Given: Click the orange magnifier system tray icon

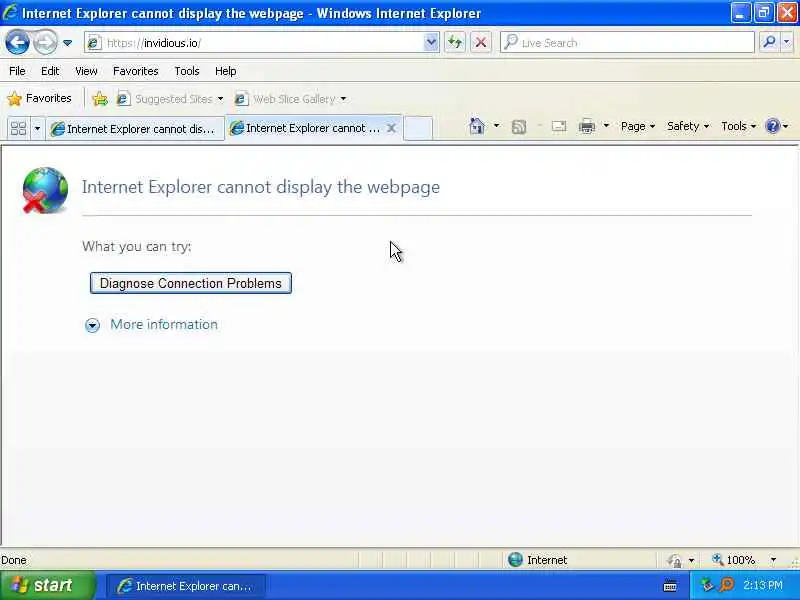Looking at the screenshot, I should [727, 585].
